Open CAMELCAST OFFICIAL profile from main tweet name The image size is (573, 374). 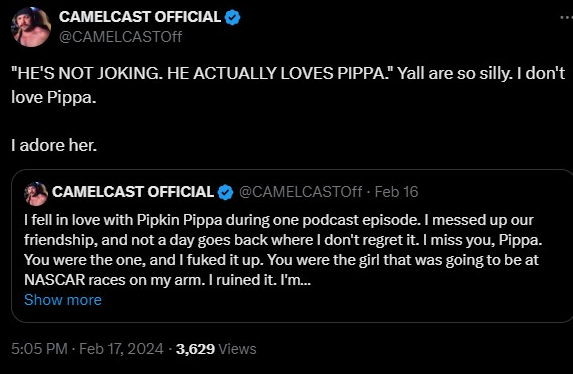pos(140,17)
